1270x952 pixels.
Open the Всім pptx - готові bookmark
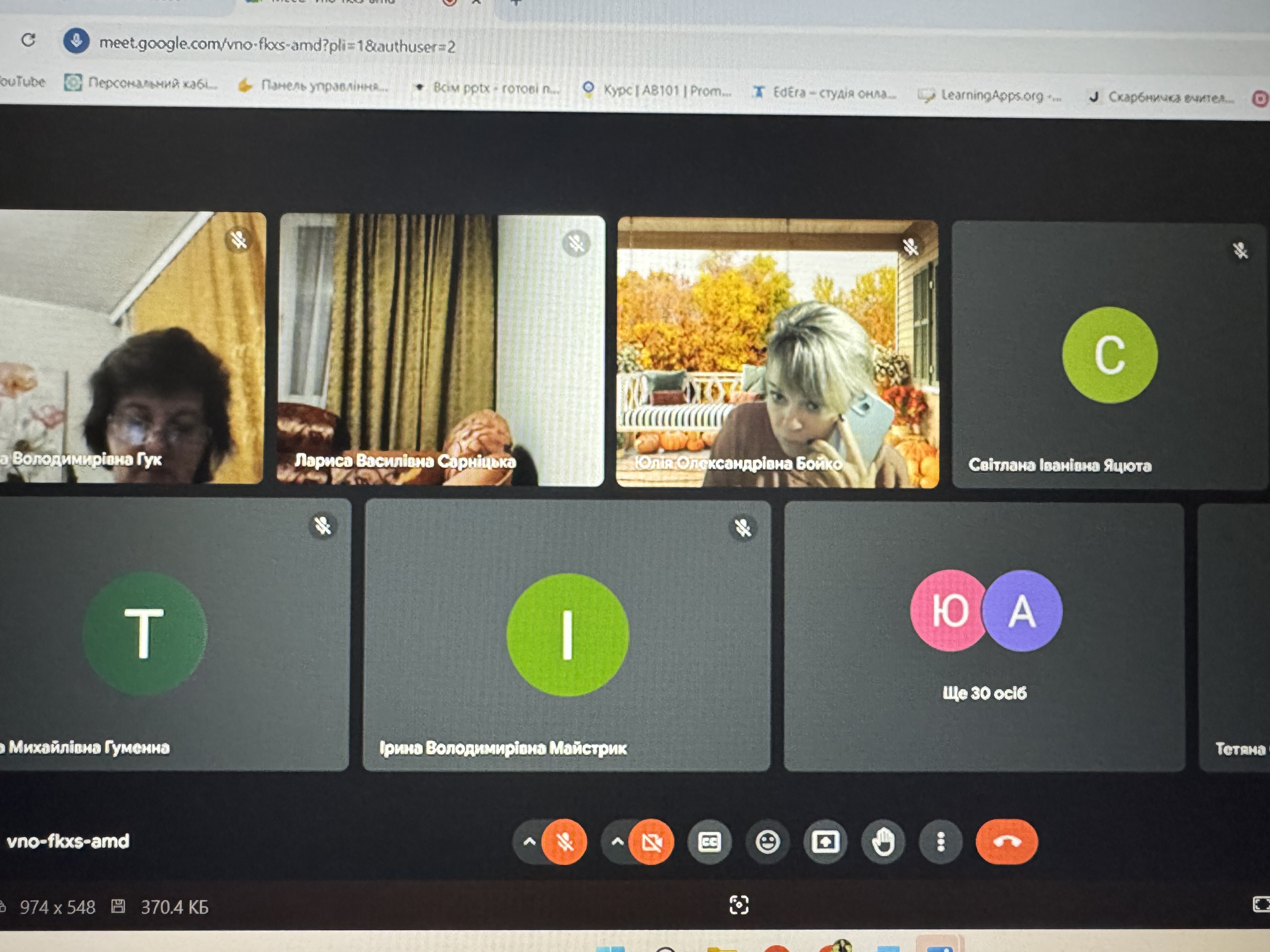[x=486, y=88]
